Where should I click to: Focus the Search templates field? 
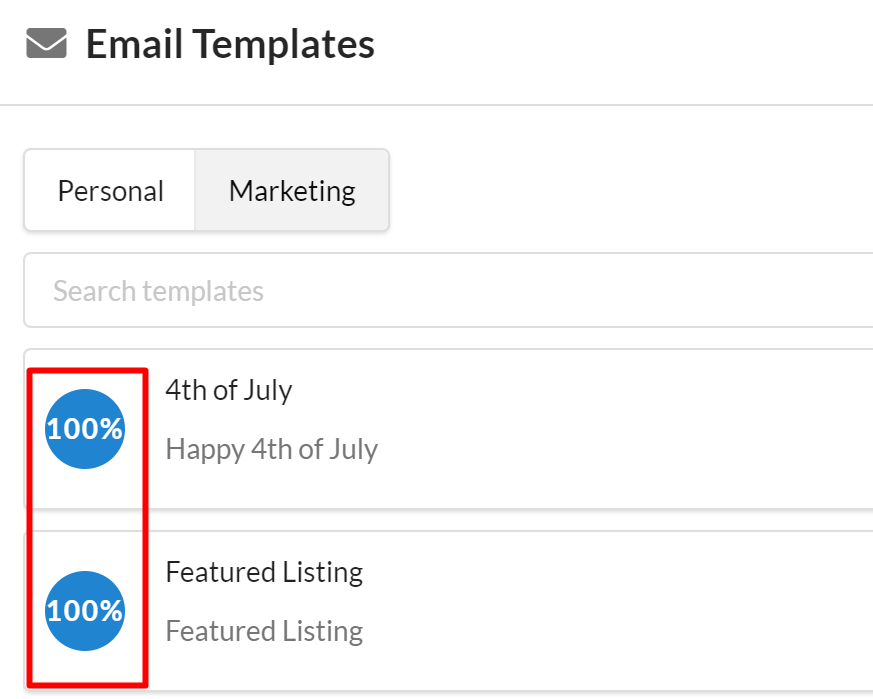click(450, 291)
